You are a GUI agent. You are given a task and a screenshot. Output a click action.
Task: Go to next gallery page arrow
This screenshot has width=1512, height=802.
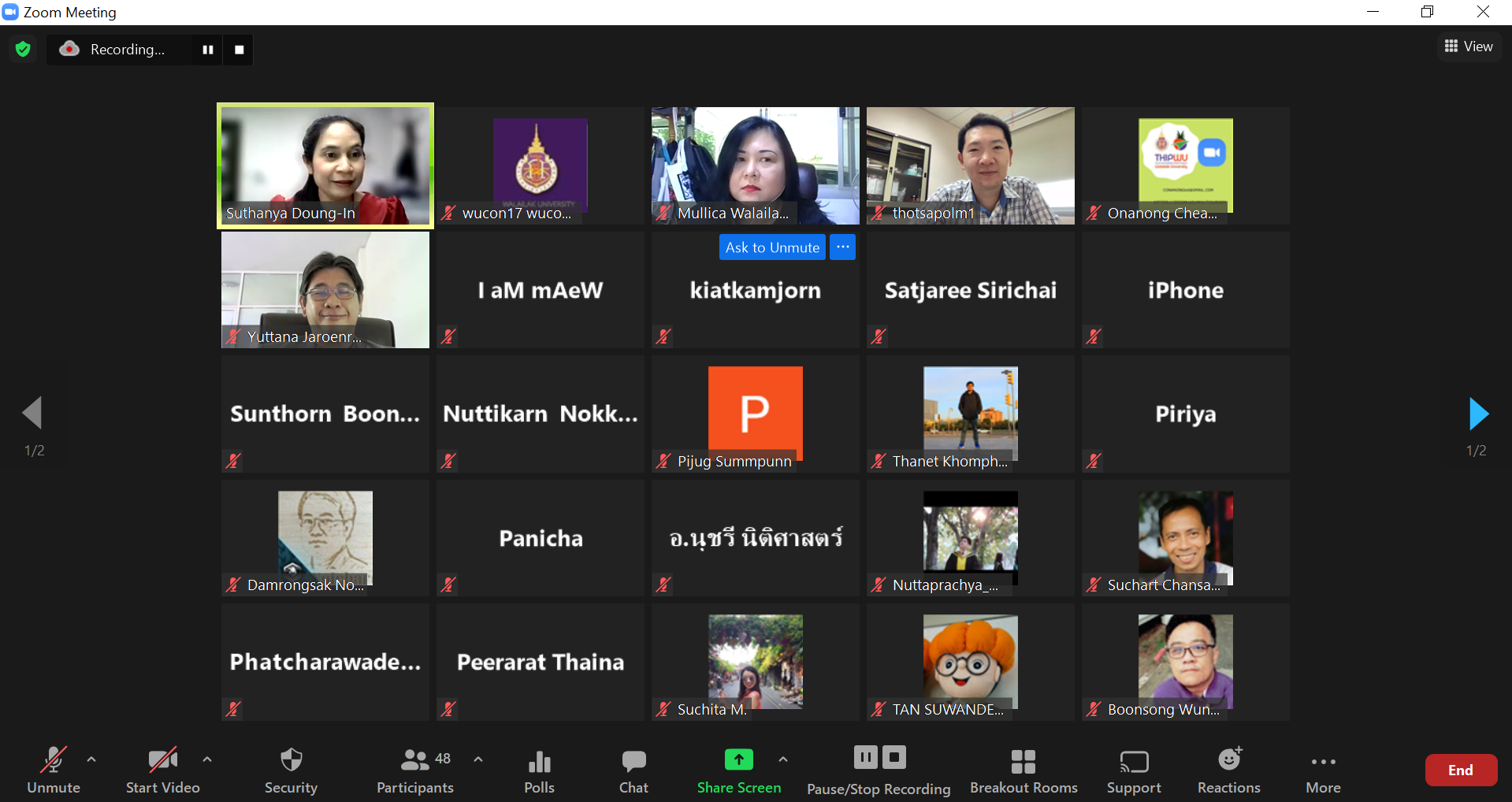pos(1478,414)
